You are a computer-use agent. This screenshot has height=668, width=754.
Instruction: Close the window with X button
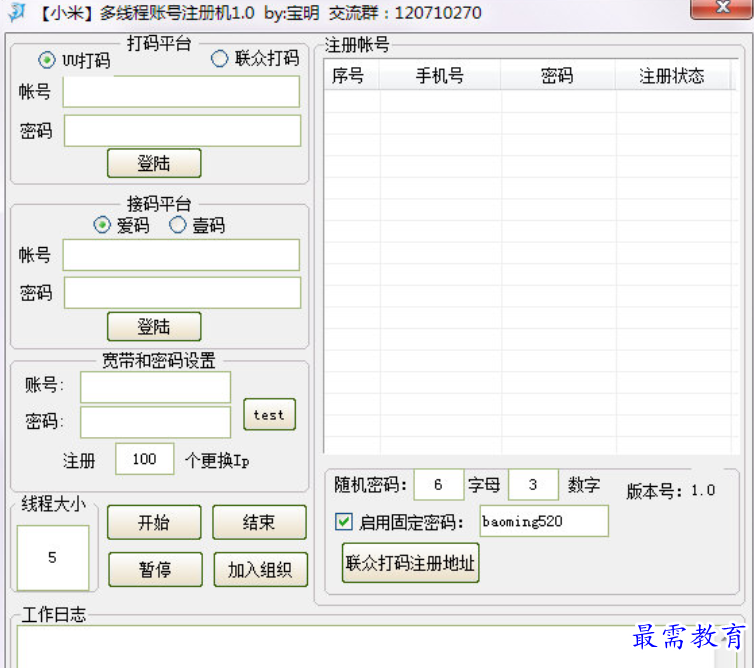point(722,8)
